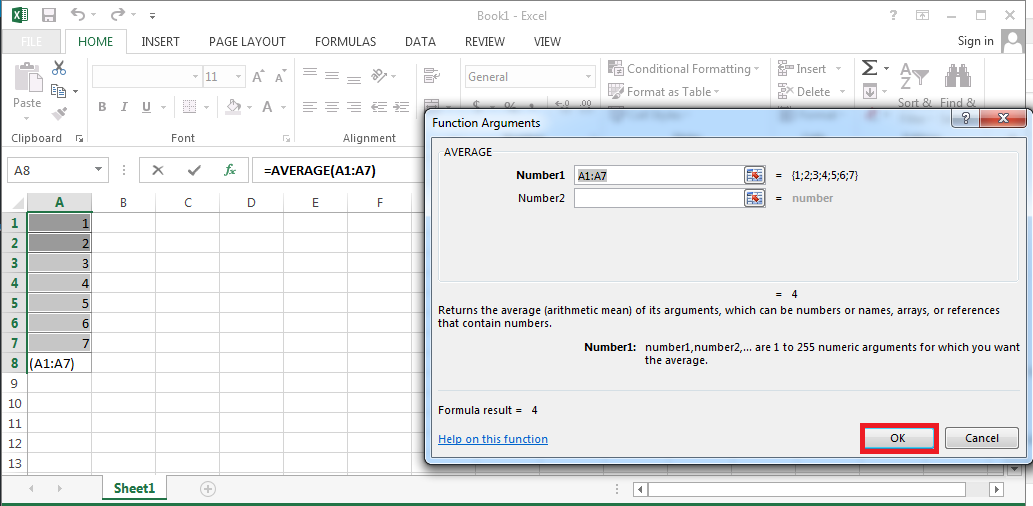The image size is (1033, 506).
Task: Click the Copy icon in Clipboard group
Action: (59, 91)
